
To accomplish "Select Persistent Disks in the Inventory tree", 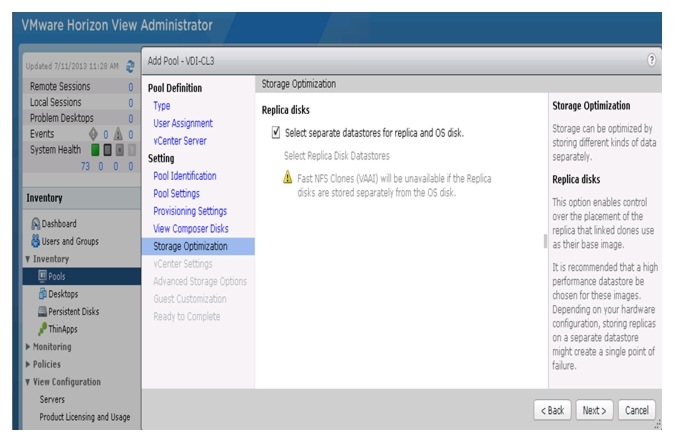I will [x=74, y=311].
